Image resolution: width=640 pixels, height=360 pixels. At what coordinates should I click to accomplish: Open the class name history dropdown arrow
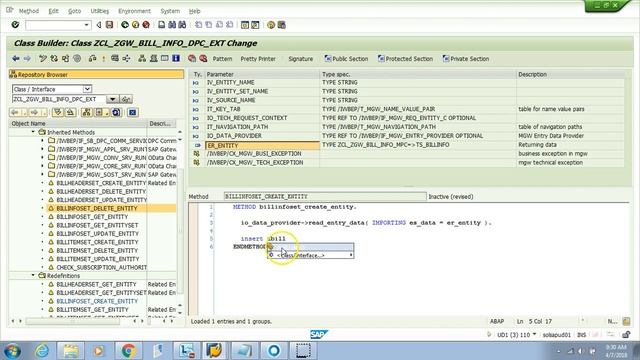[x=112, y=99]
